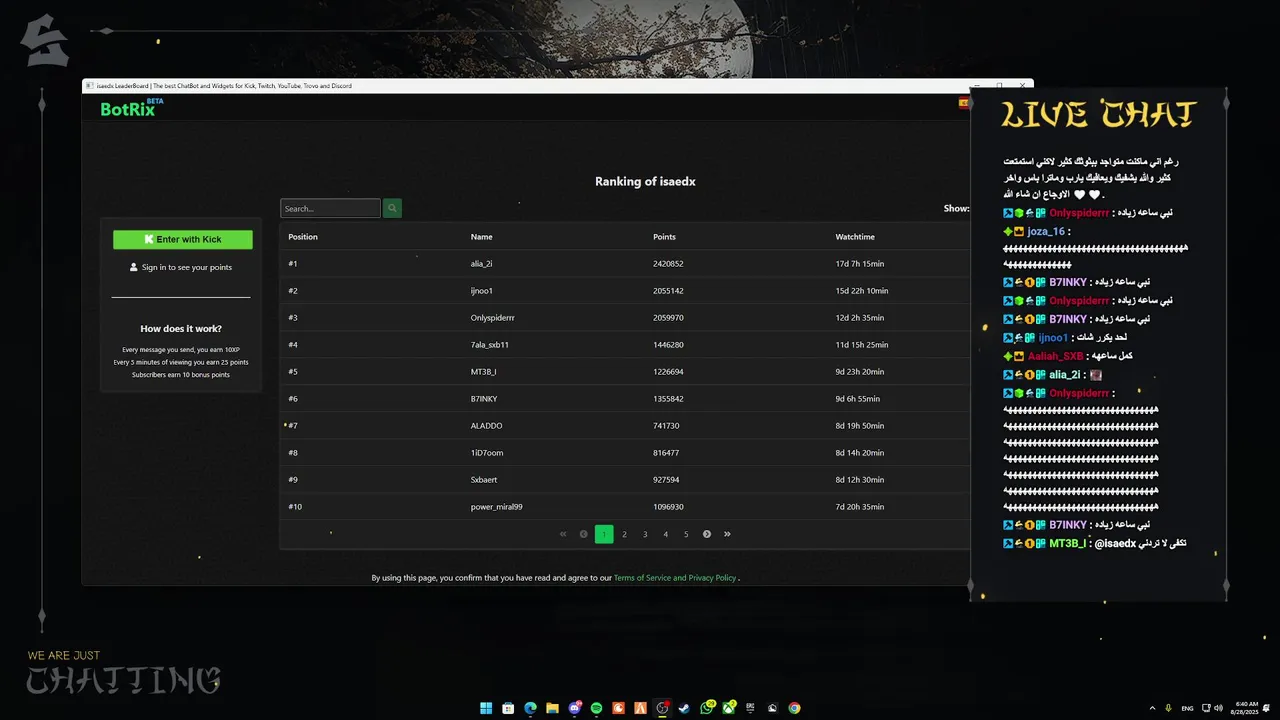Click the name Sxbaert in the table
This screenshot has width=1280, height=720.
[x=484, y=480]
